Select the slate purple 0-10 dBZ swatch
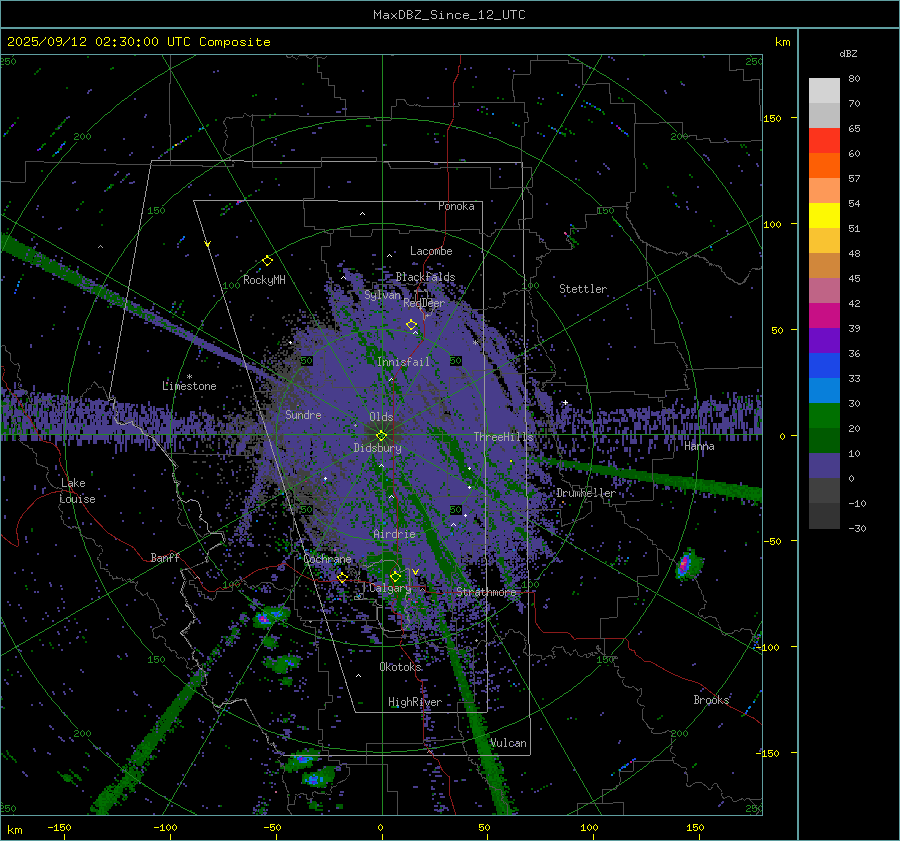 [x=824, y=466]
